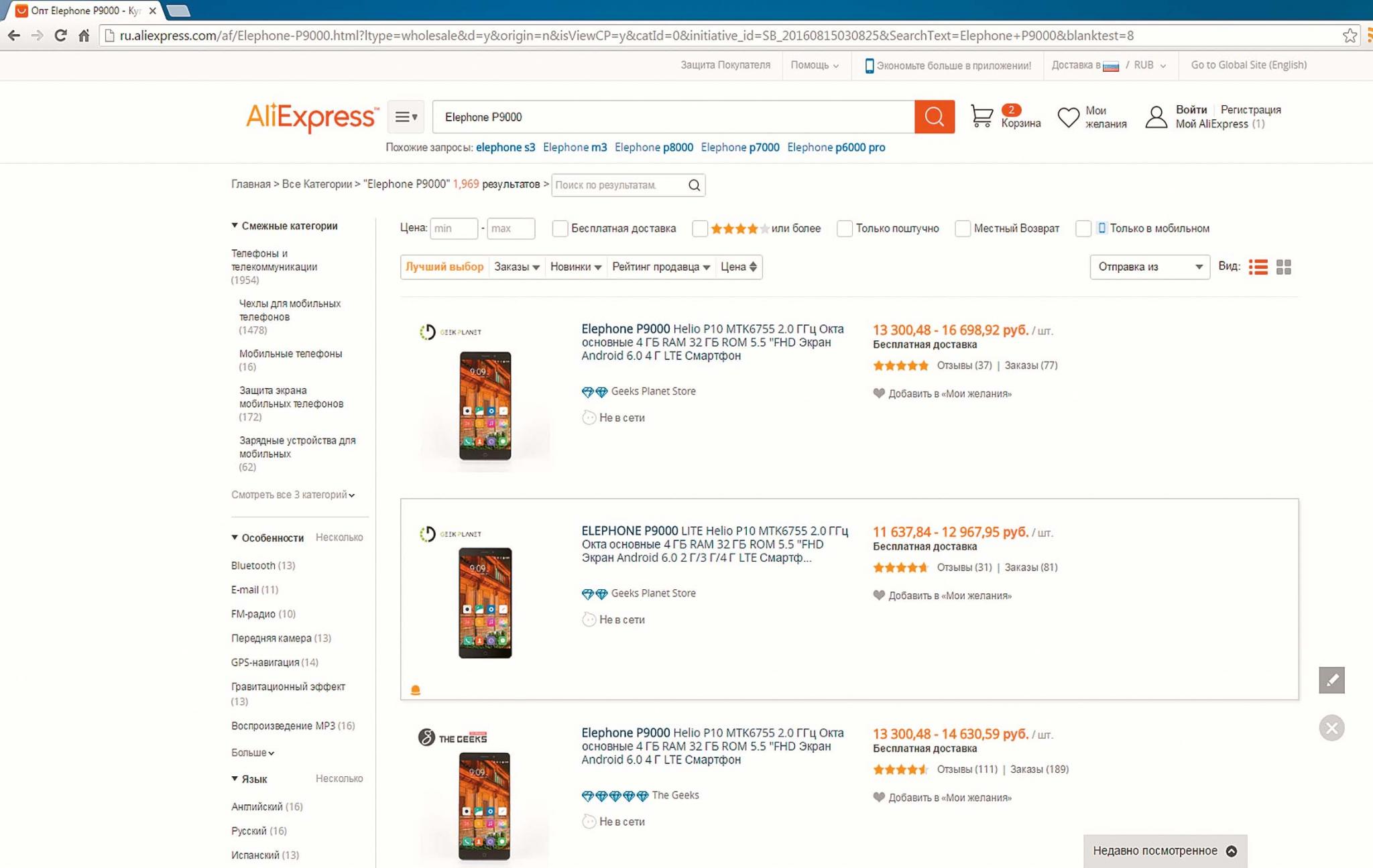
Task: Select the Лучший выбор sort tab
Action: [x=444, y=267]
